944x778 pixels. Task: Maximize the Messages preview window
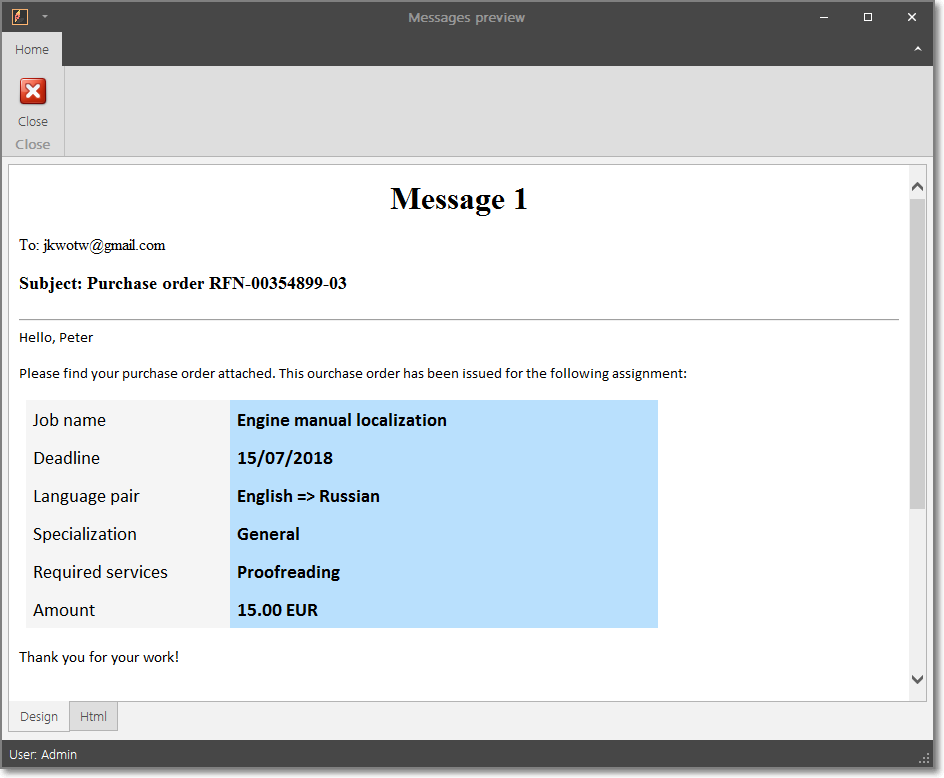pyautogui.click(x=868, y=17)
